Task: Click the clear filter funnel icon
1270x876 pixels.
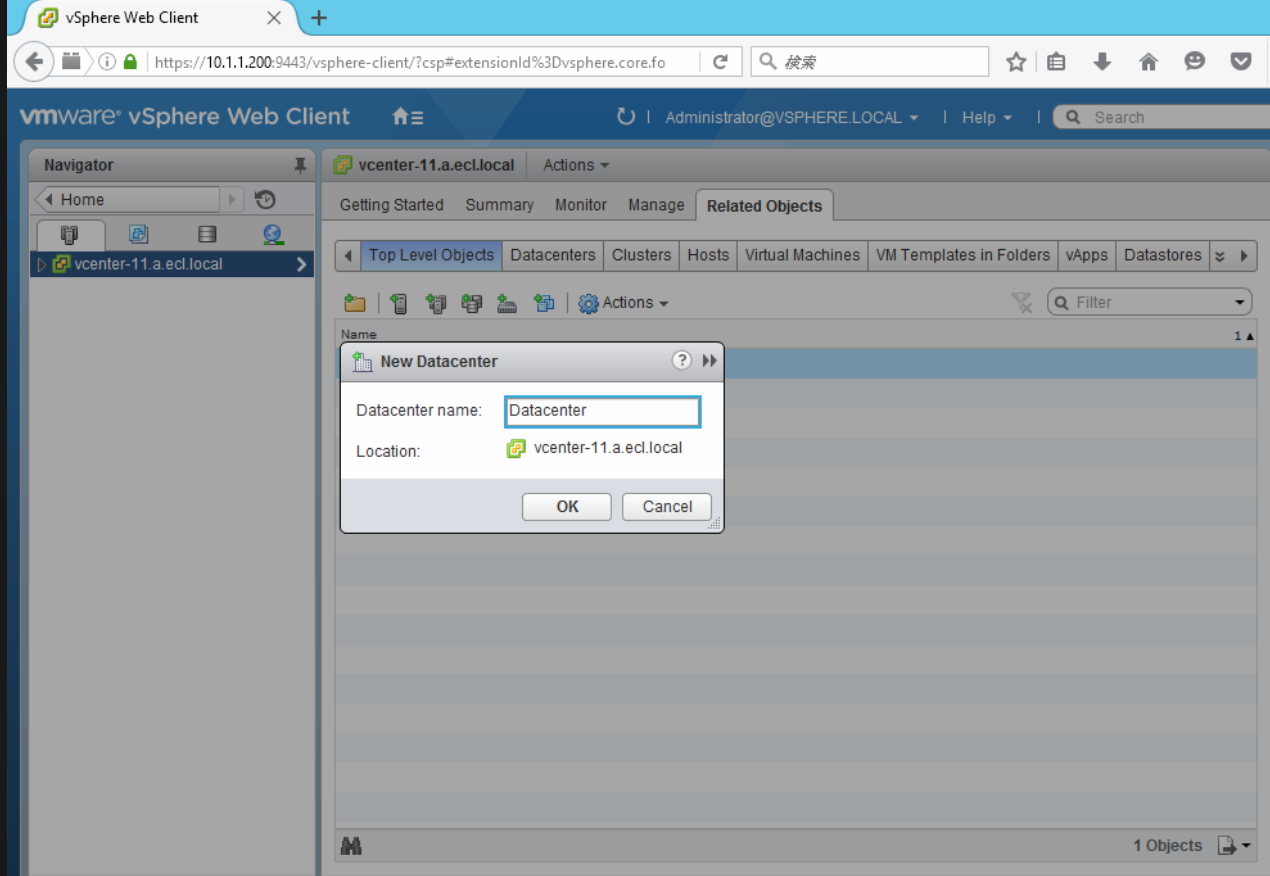Action: pos(1021,303)
